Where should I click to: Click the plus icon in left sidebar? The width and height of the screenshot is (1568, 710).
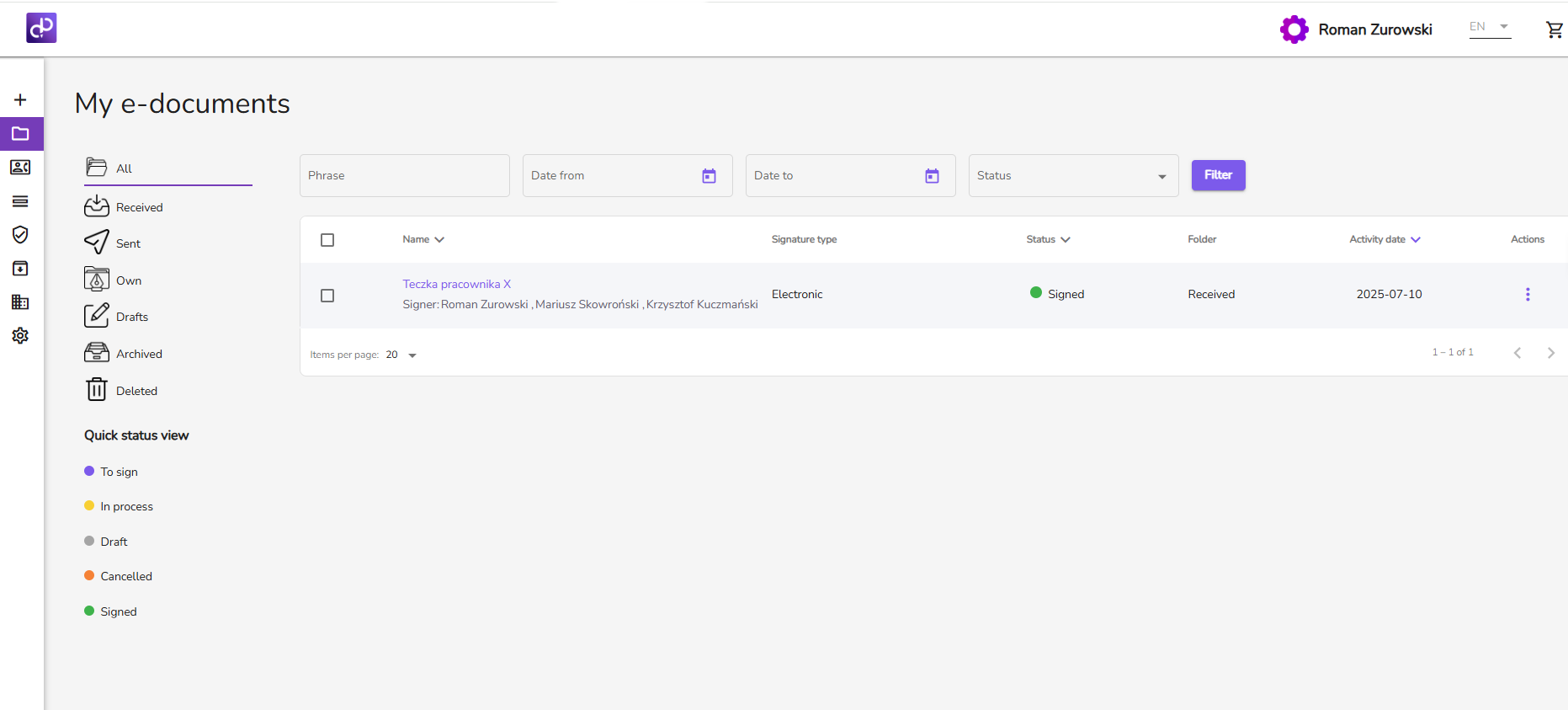click(20, 100)
